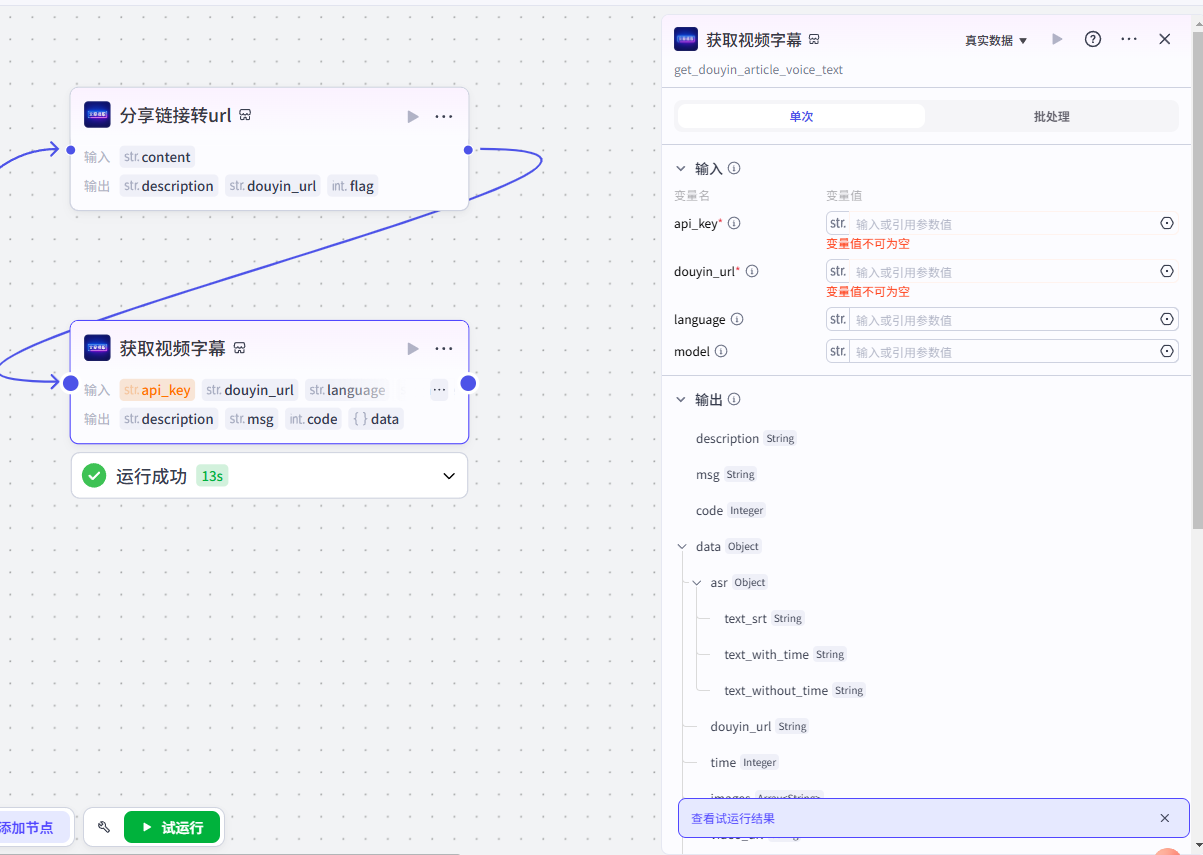The height and width of the screenshot is (855, 1203).
Task: Click the api_key variable reference picker icon
Action: coord(1166,223)
